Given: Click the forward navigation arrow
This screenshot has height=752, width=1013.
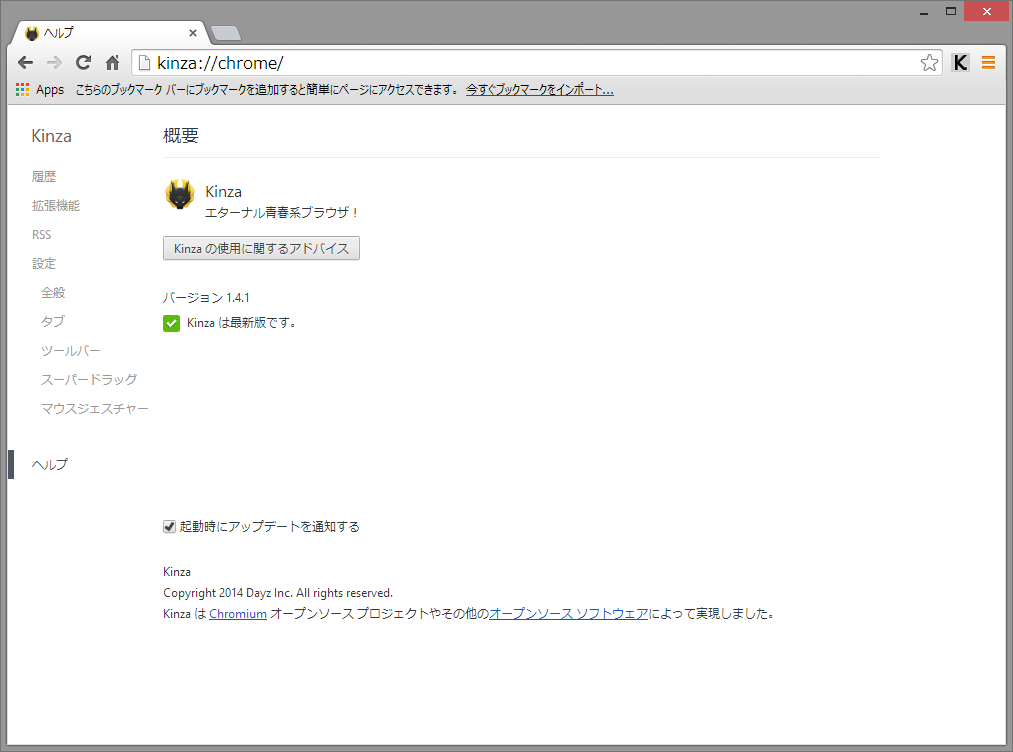Looking at the screenshot, I should pyautogui.click(x=54, y=62).
